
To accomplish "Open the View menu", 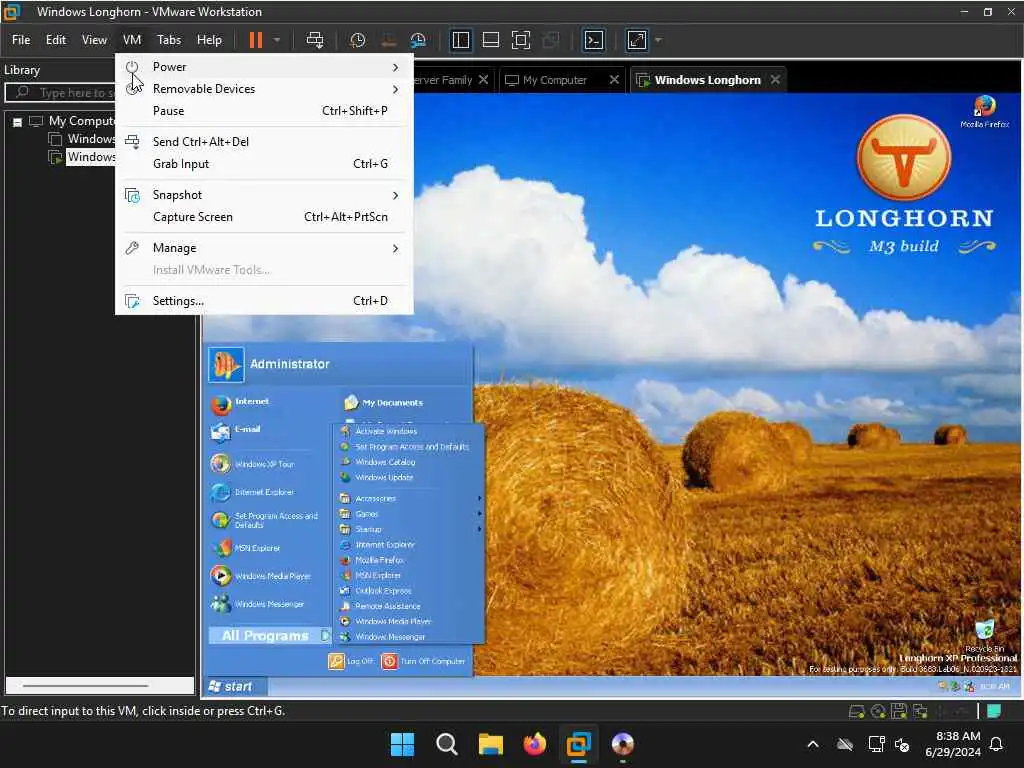I will 94,40.
